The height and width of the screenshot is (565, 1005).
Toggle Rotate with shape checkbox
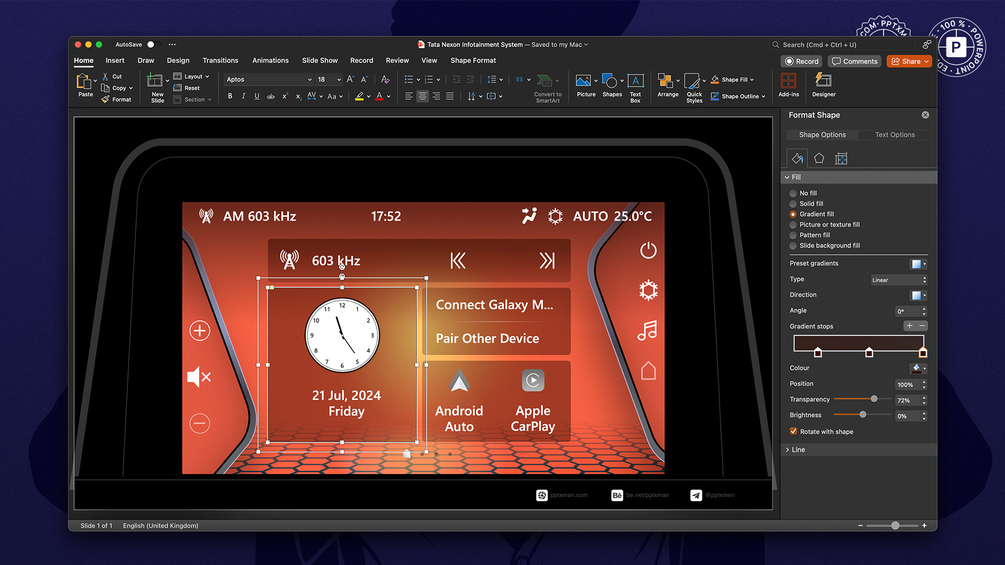click(x=793, y=431)
